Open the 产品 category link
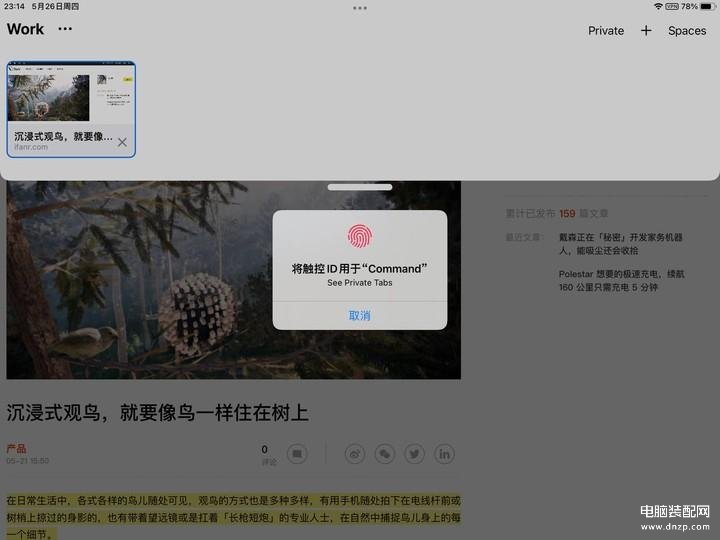720x540 pixels. [17, 449]
